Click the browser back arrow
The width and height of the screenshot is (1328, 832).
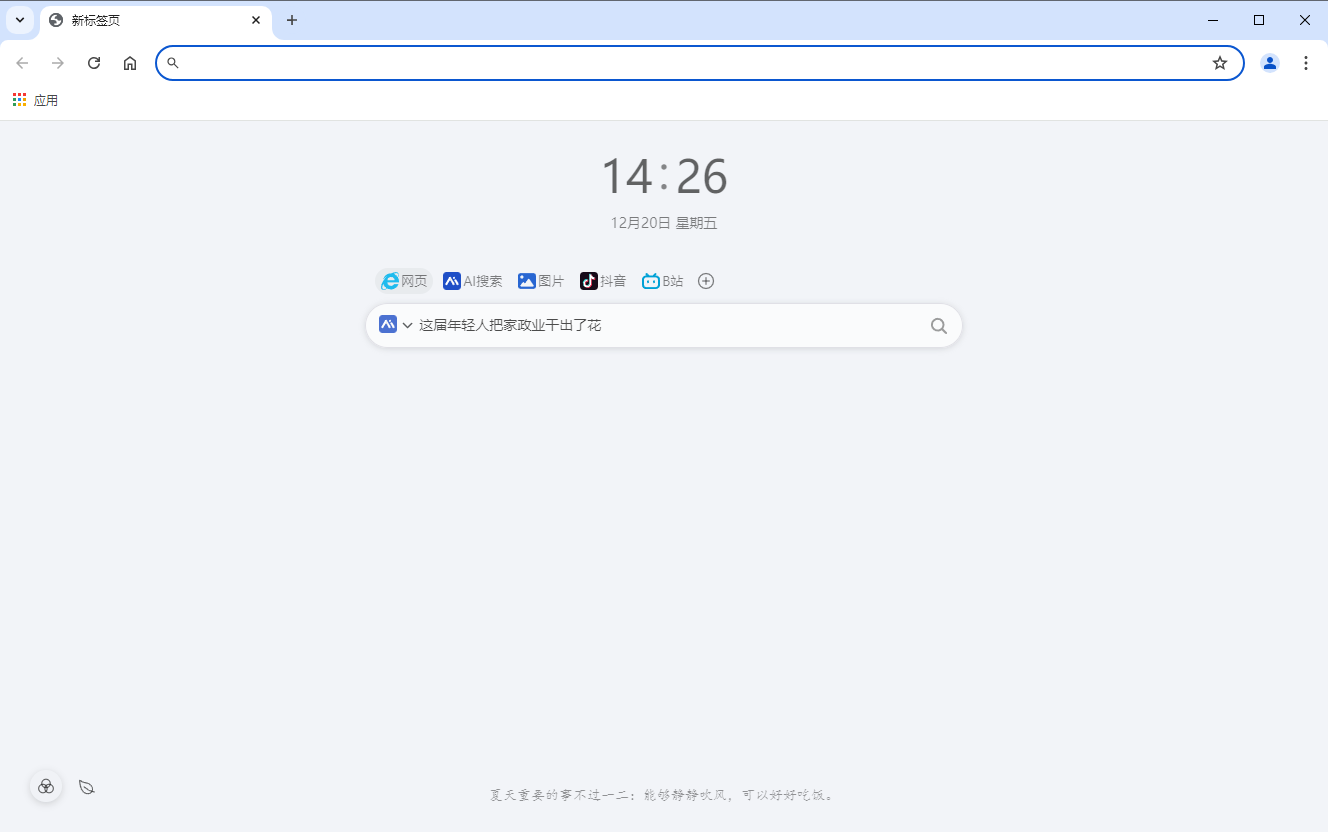(x=22, y=63)
